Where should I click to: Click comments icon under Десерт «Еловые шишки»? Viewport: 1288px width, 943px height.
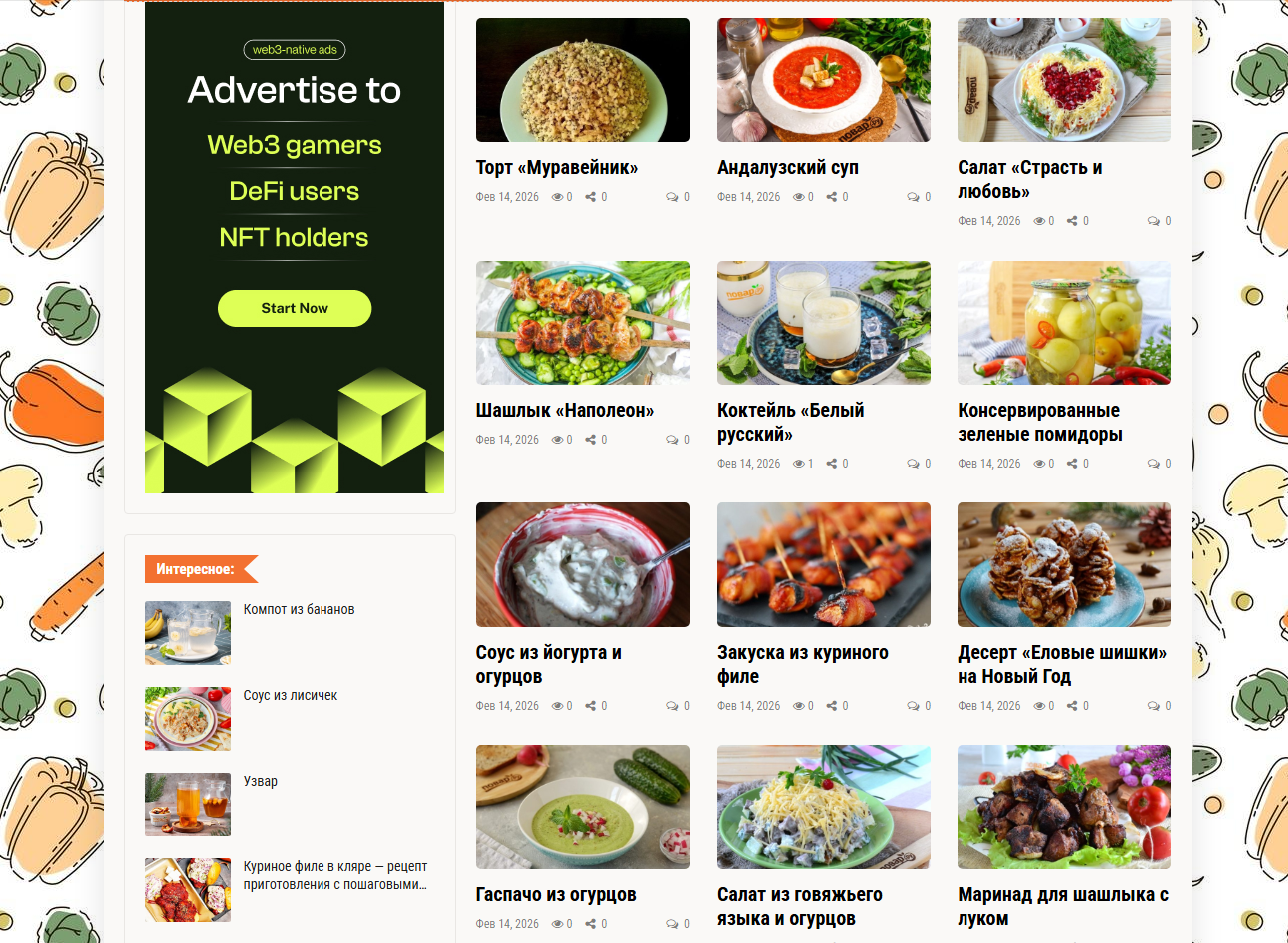tap(1153, 706)
